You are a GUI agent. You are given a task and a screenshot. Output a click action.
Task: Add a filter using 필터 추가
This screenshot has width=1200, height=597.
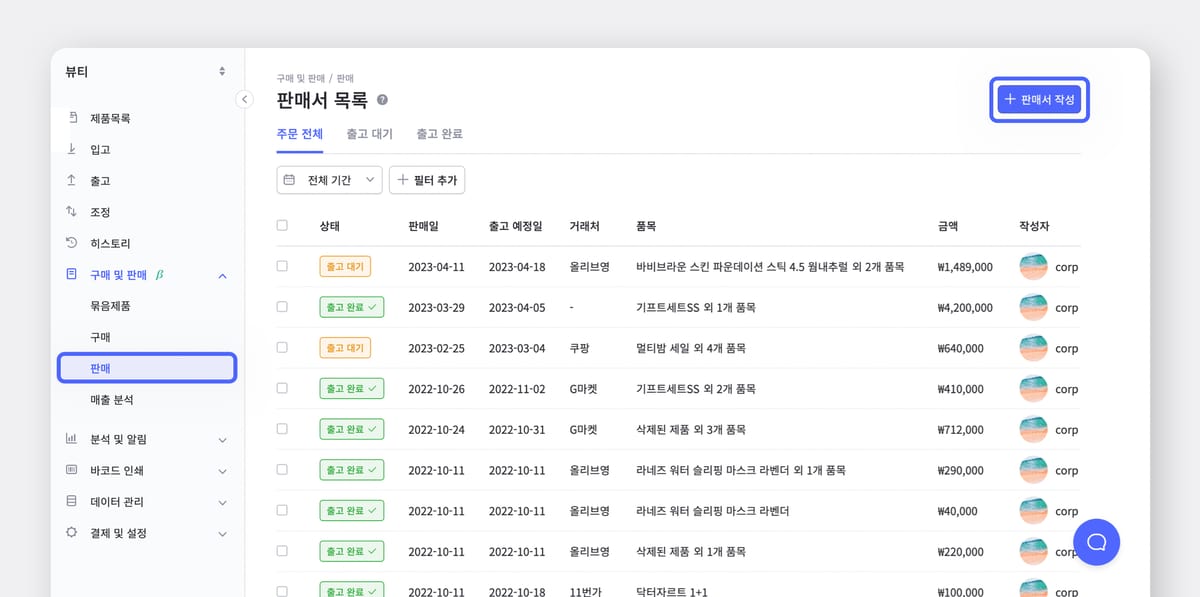(427, 180)
